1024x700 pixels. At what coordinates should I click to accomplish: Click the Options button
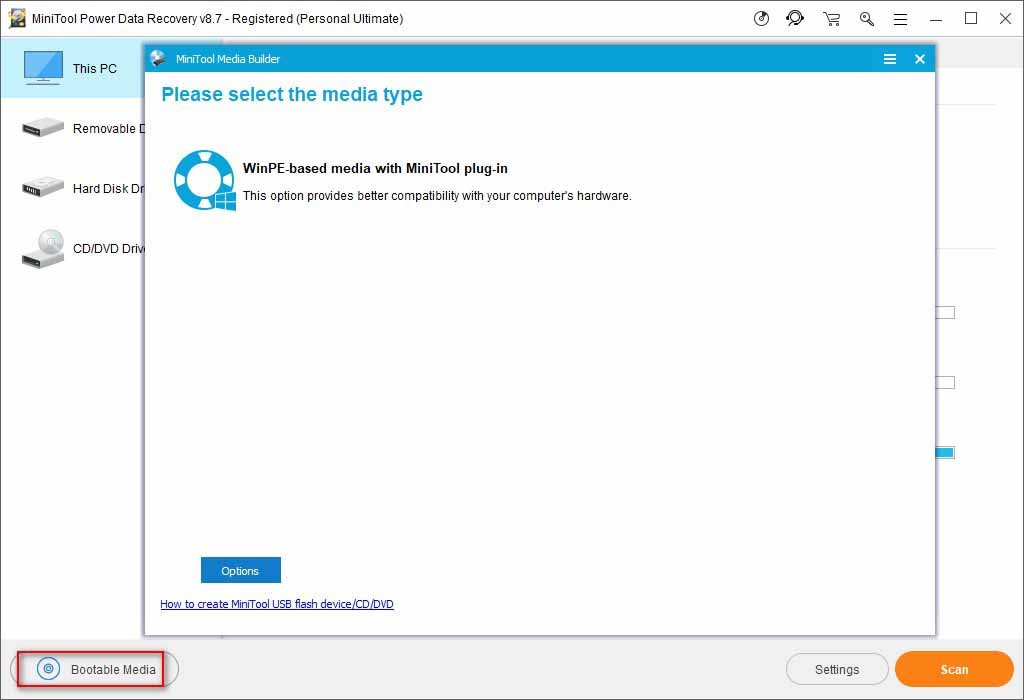[240, 570]
